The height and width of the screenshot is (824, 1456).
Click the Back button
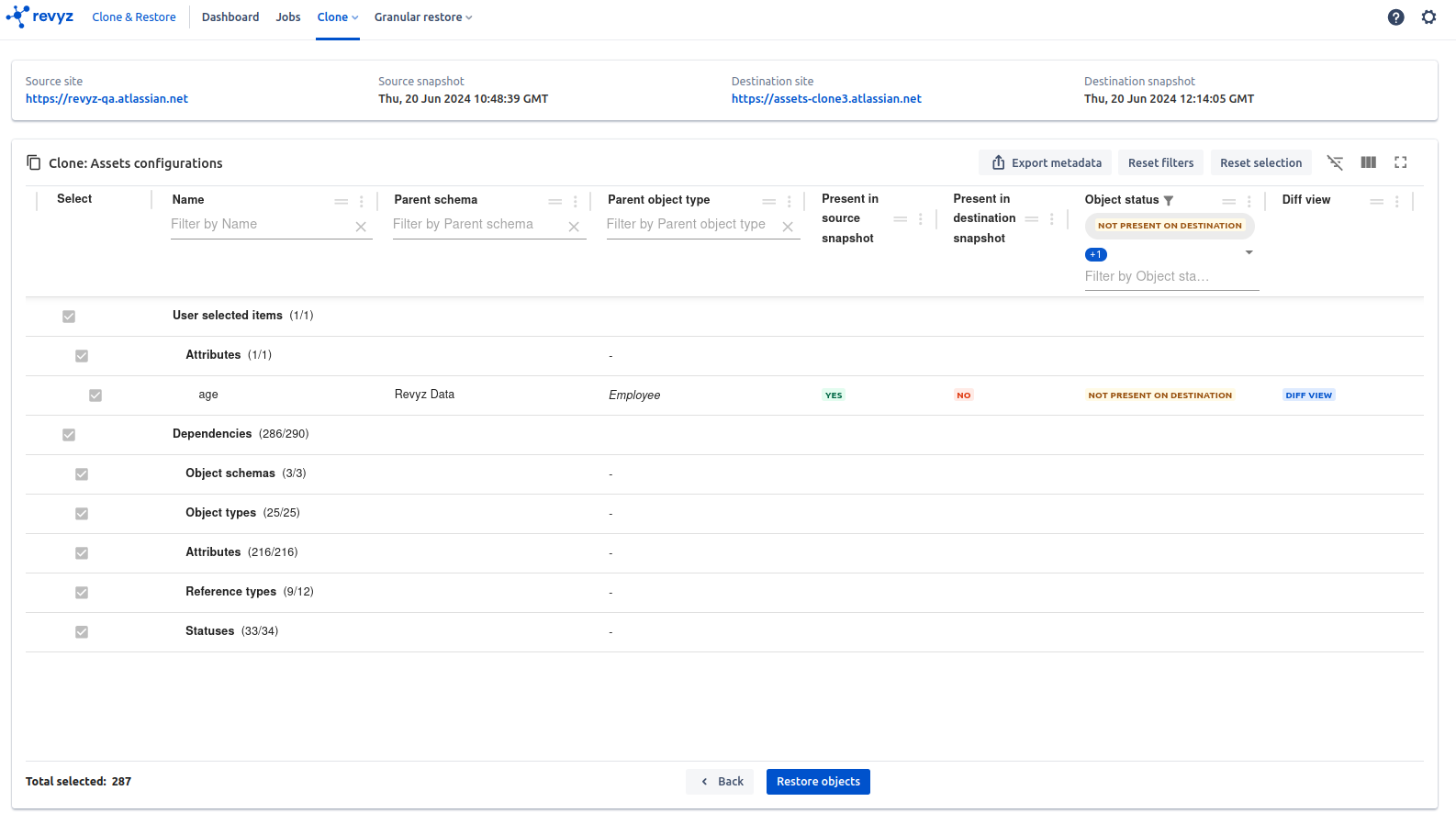[x=720, y=782]
